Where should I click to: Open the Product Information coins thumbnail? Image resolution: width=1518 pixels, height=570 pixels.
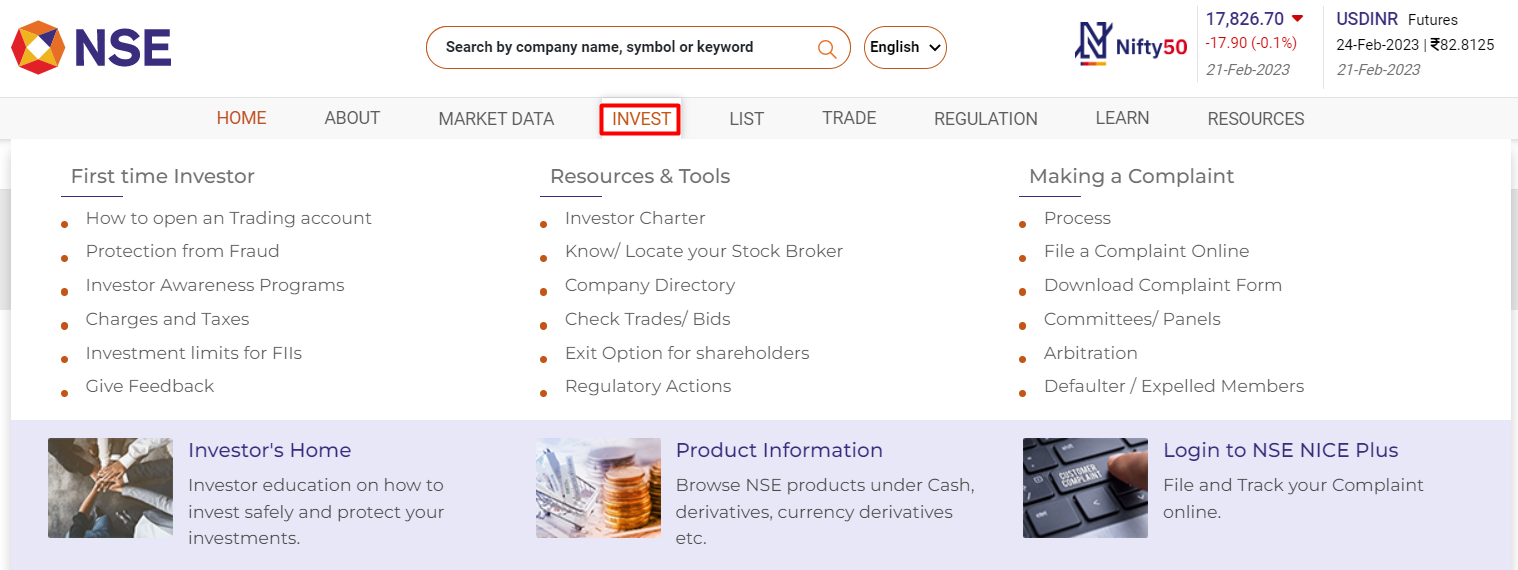click(x=598, y=488)
